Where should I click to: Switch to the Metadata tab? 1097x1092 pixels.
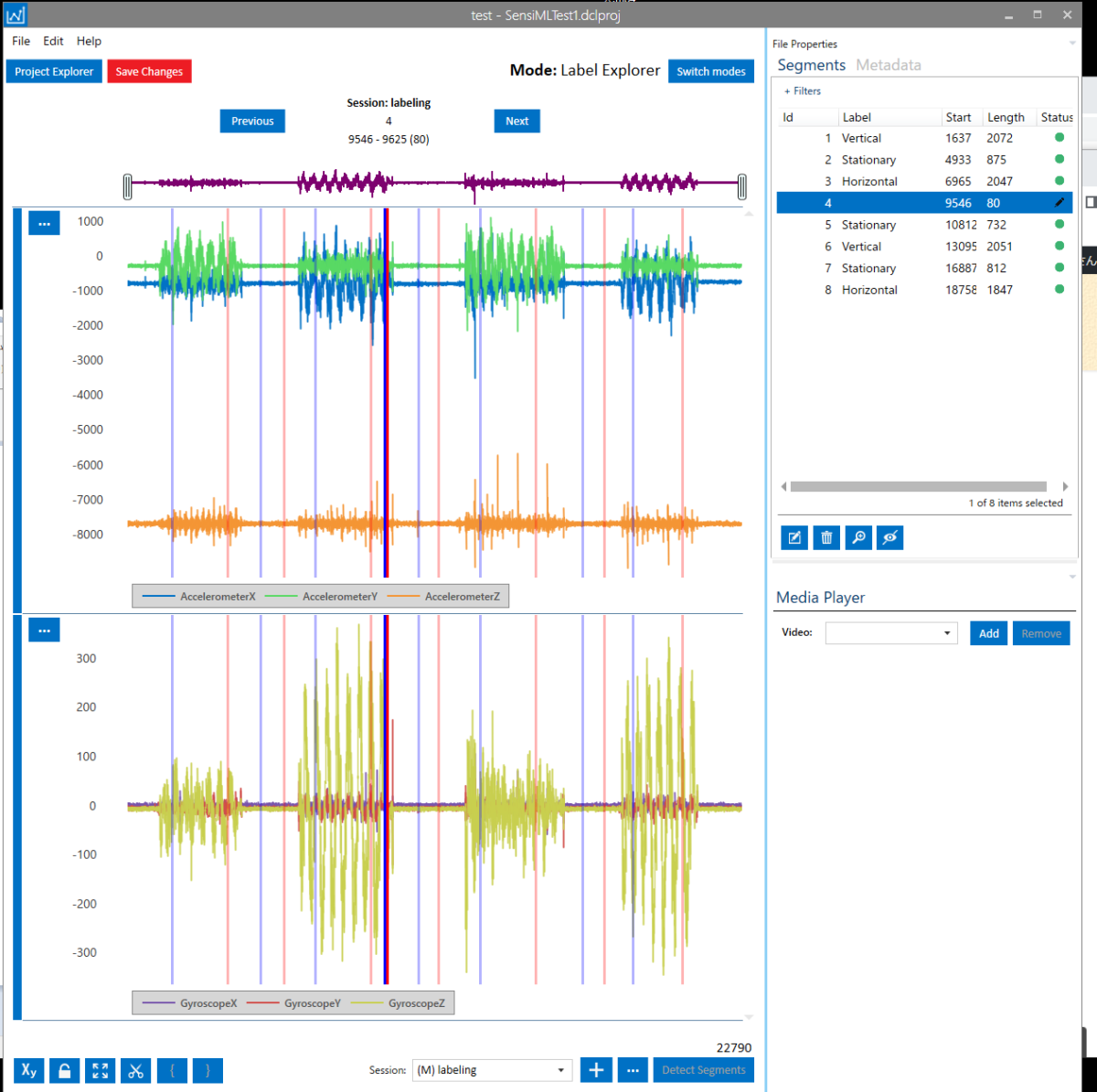pos(888,65)
